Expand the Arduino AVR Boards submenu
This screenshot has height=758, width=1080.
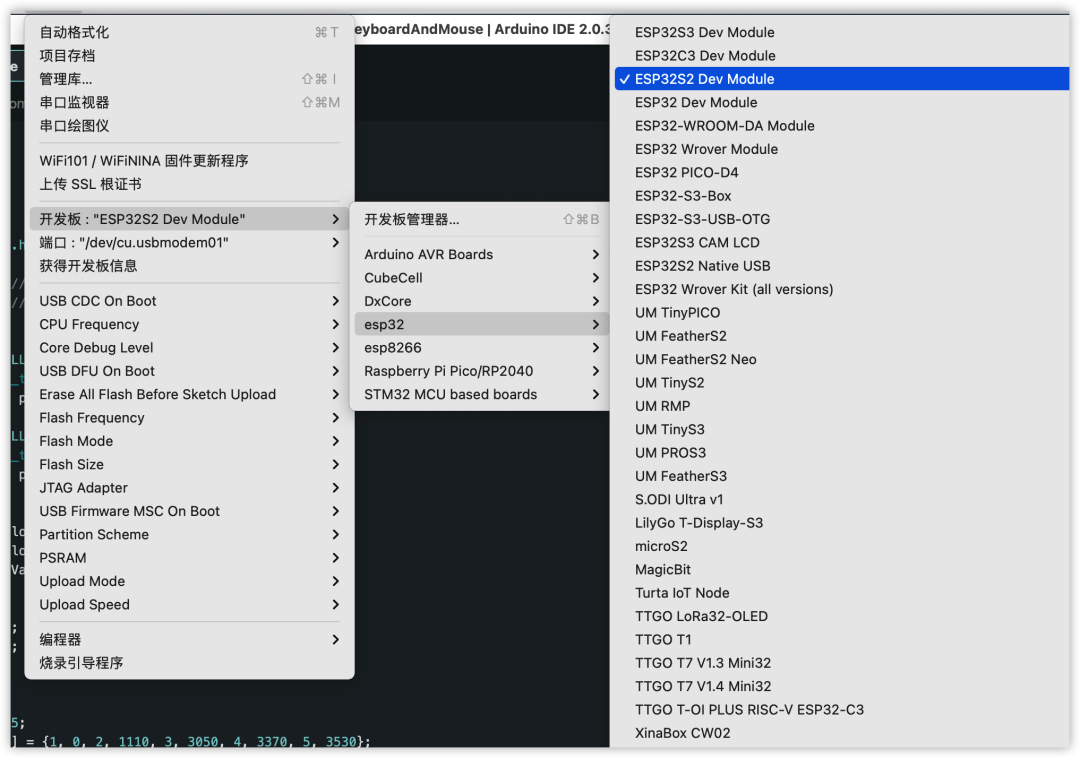481,255
